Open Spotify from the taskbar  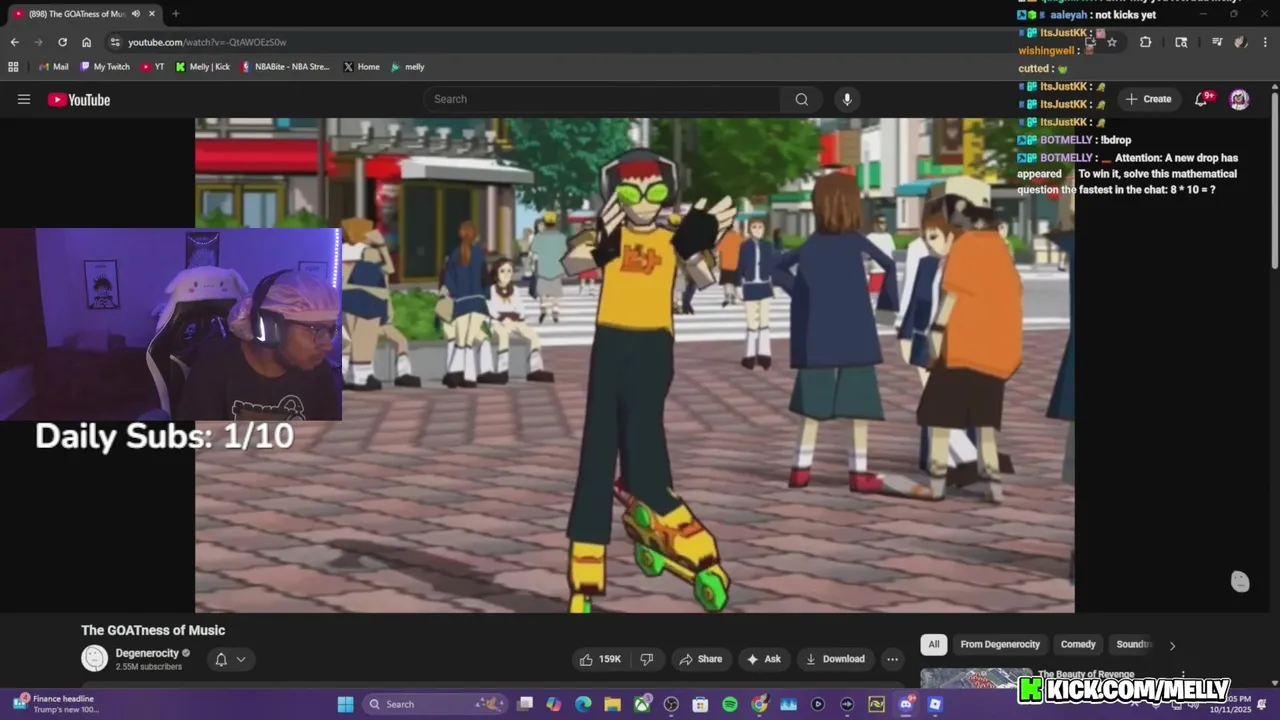(730, 704)
